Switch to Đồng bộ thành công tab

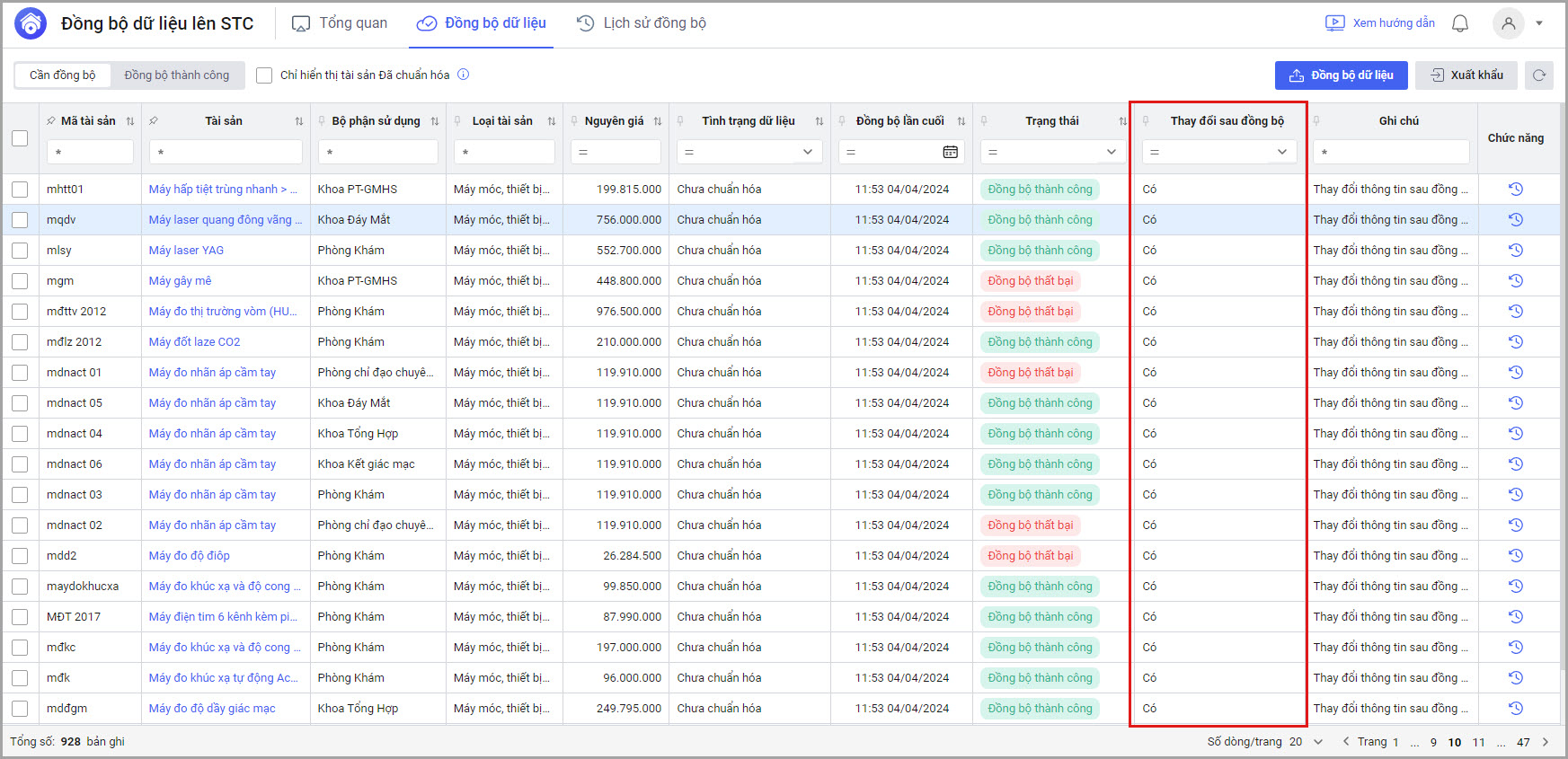177,75
